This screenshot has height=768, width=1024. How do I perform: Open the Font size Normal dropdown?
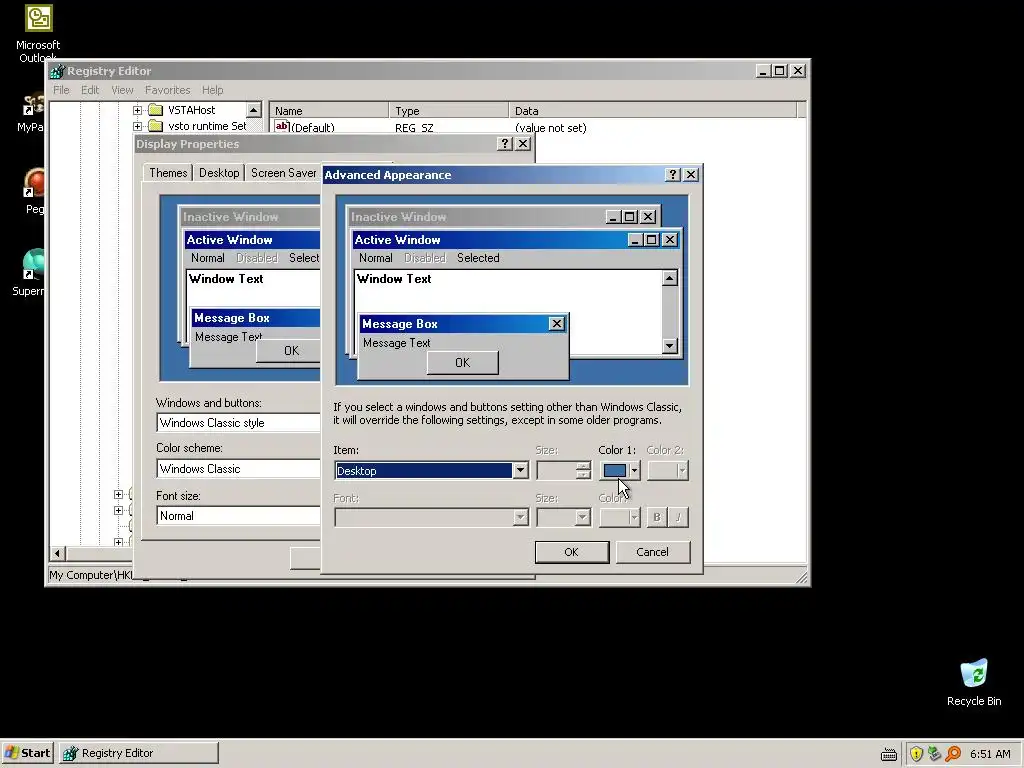click(238, 516)
